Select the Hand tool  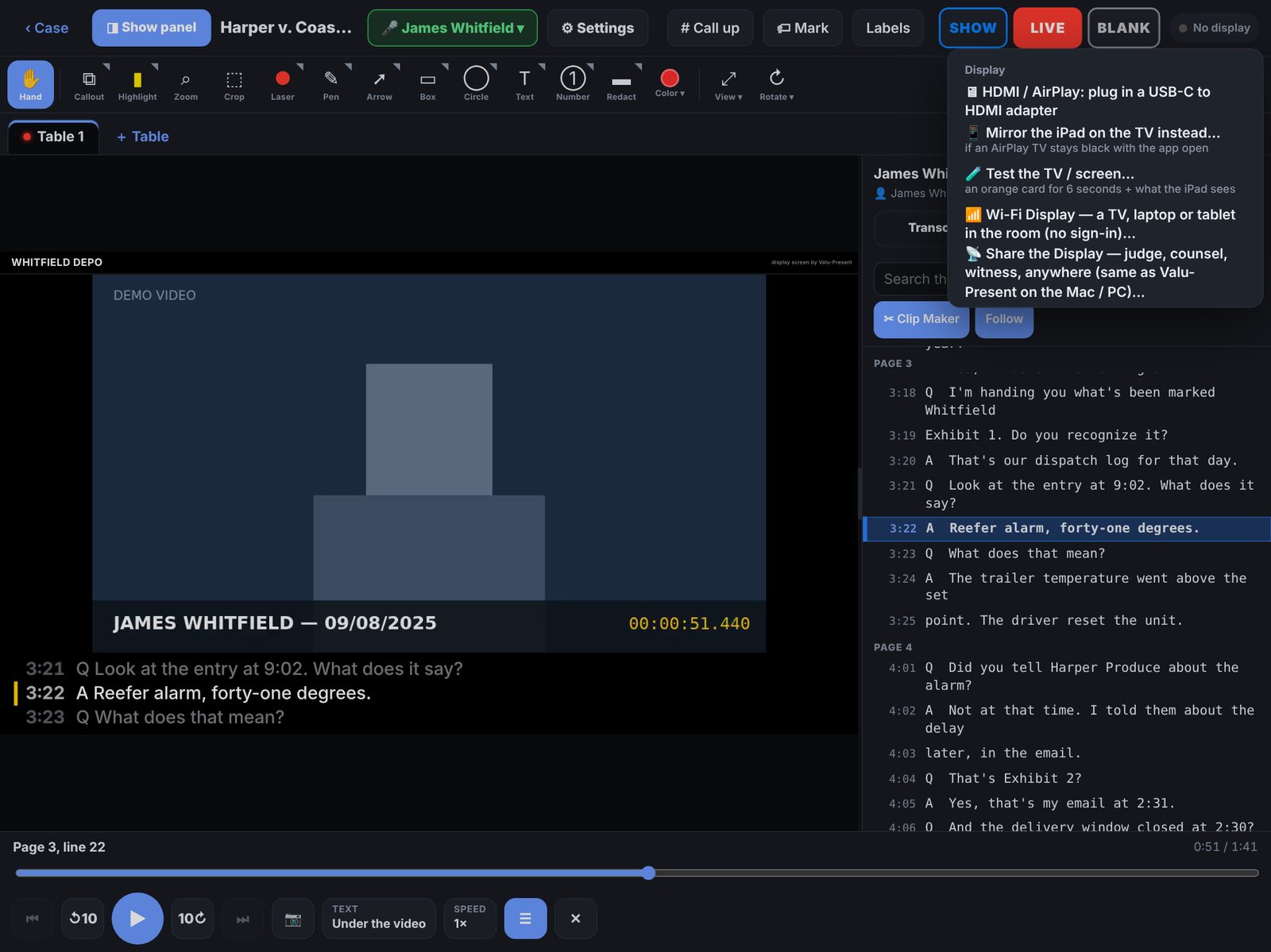pos(31,84)
